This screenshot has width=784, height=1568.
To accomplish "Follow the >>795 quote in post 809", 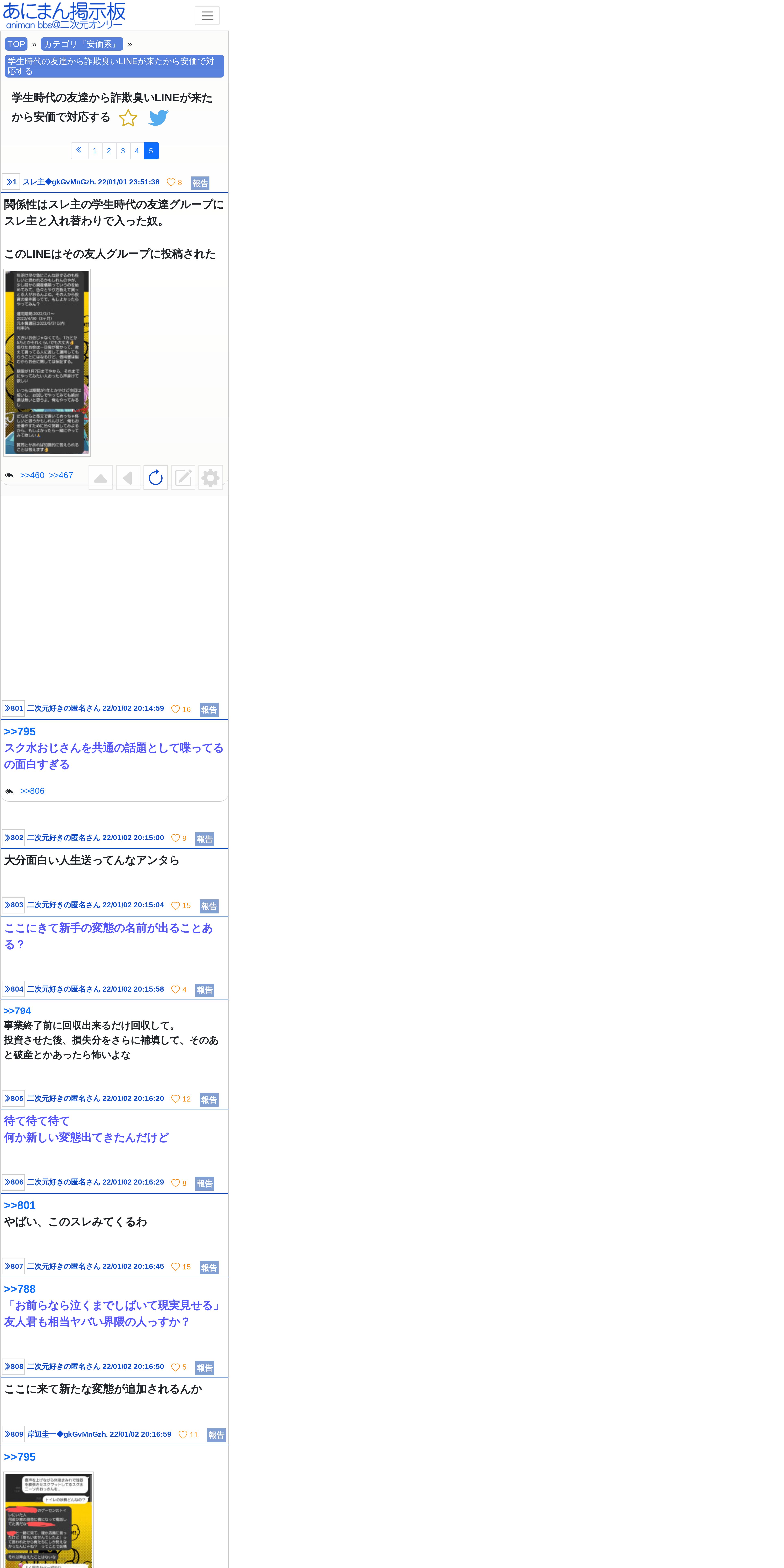I will (20, 1457).
